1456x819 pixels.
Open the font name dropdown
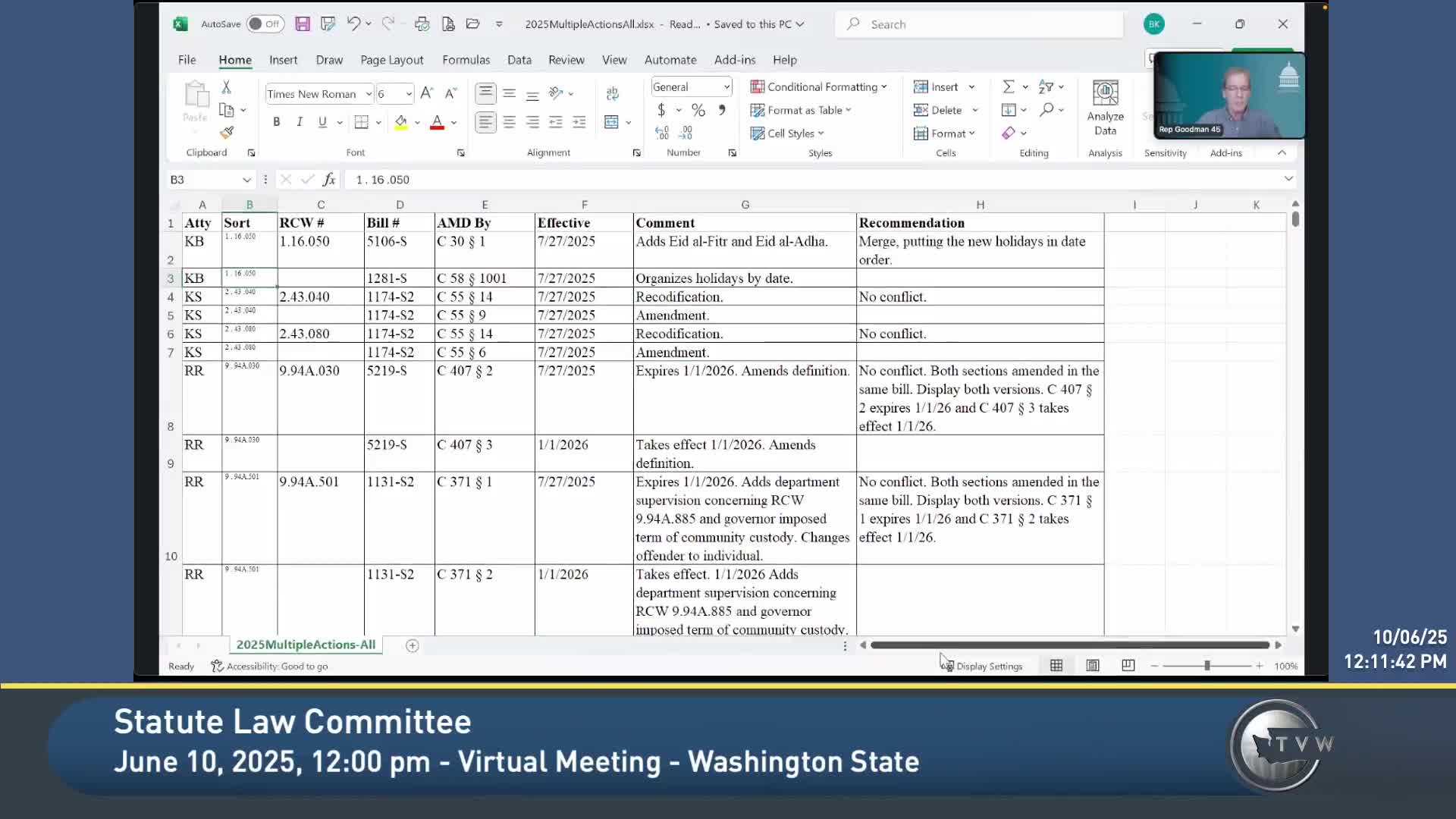pos(369,94)
